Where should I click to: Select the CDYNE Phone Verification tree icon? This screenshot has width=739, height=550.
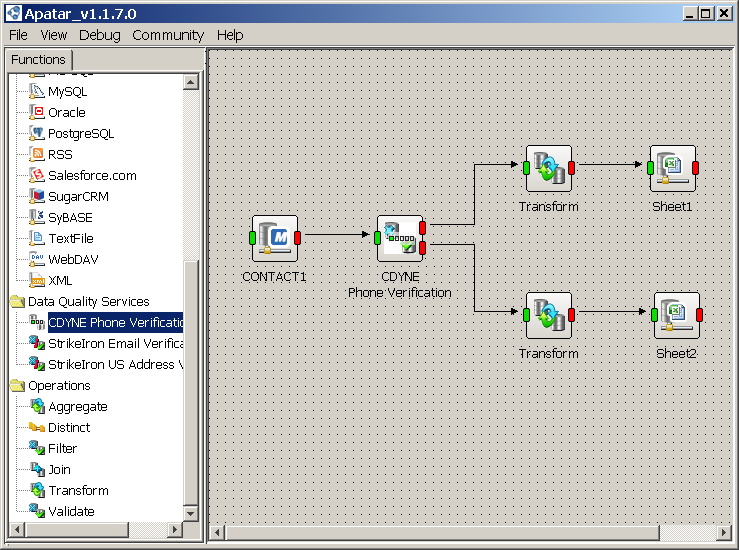[x=37, y=322]
